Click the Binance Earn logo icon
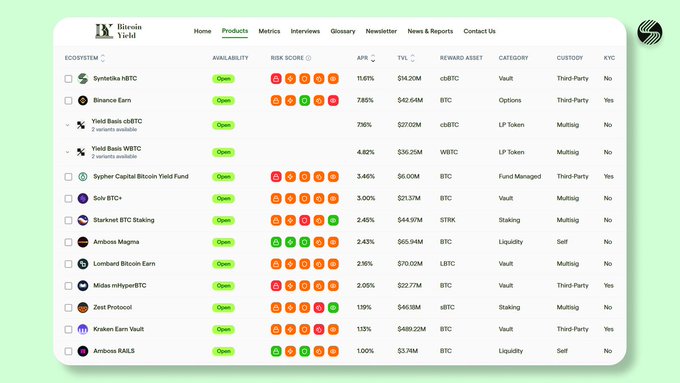The height and width of the screenshot is (383, 680). click(83, 101)
